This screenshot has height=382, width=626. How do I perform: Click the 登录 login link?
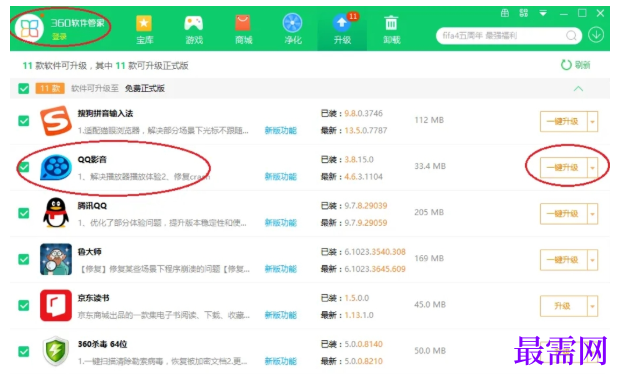59,36
